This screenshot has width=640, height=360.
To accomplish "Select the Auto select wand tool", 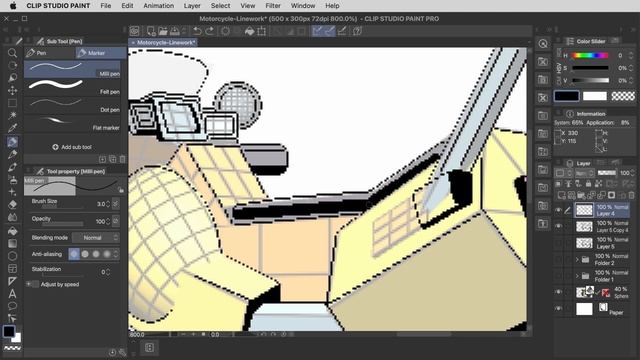I will [12, 116].
